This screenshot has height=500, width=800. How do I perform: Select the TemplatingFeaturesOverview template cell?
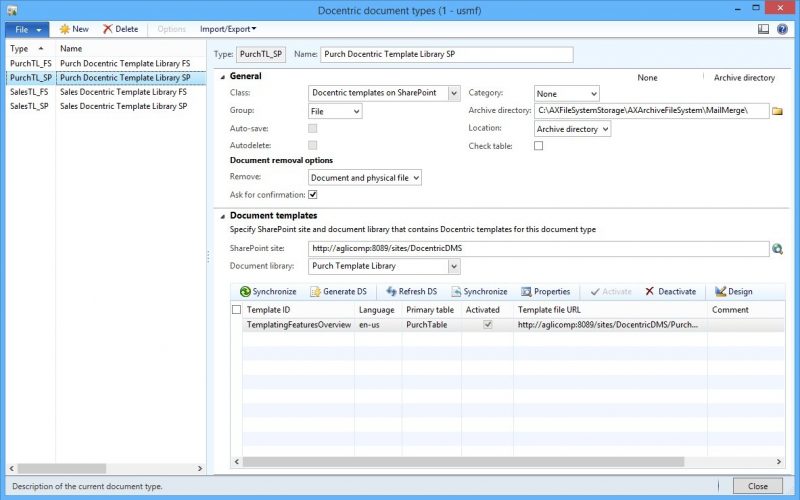pos(299,324)
